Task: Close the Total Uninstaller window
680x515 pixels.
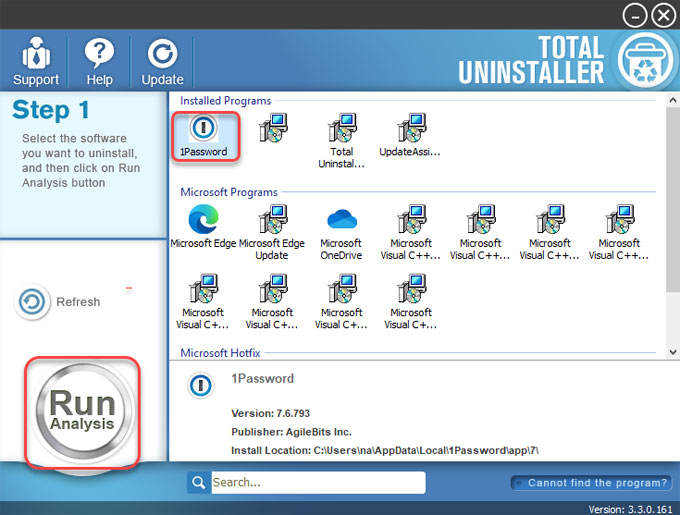Action: click(x=664, y=16)
